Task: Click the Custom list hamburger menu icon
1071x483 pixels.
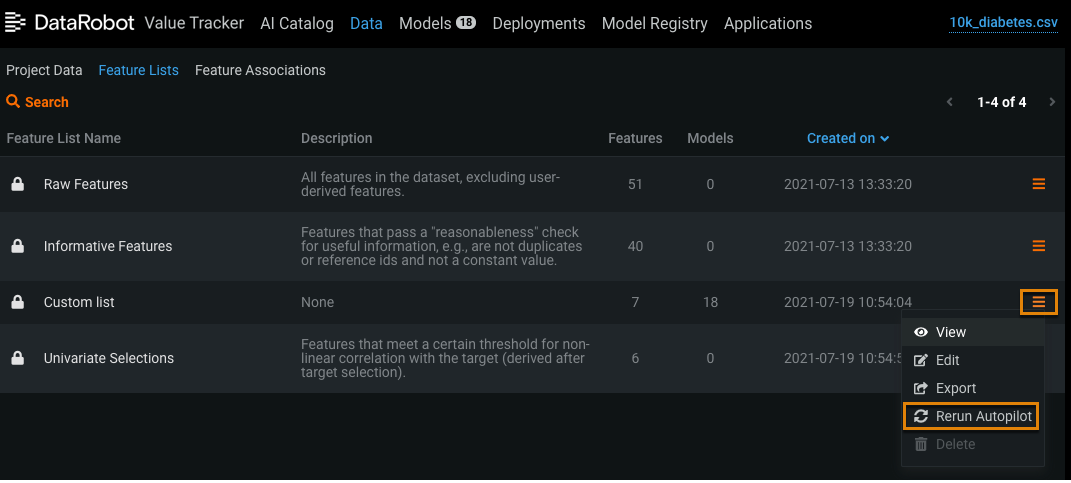Action: pos(1038,302)
